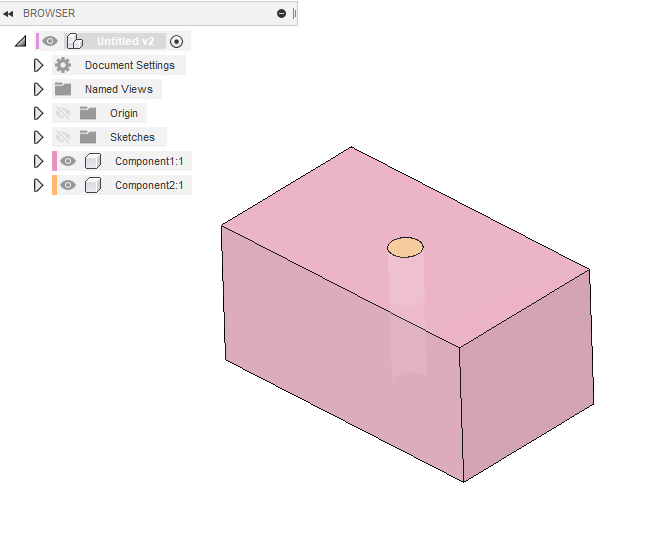The width and height of the screenshot is (657, 549).
Task: Expand Document Settings node
Action: tap(38, 65)
